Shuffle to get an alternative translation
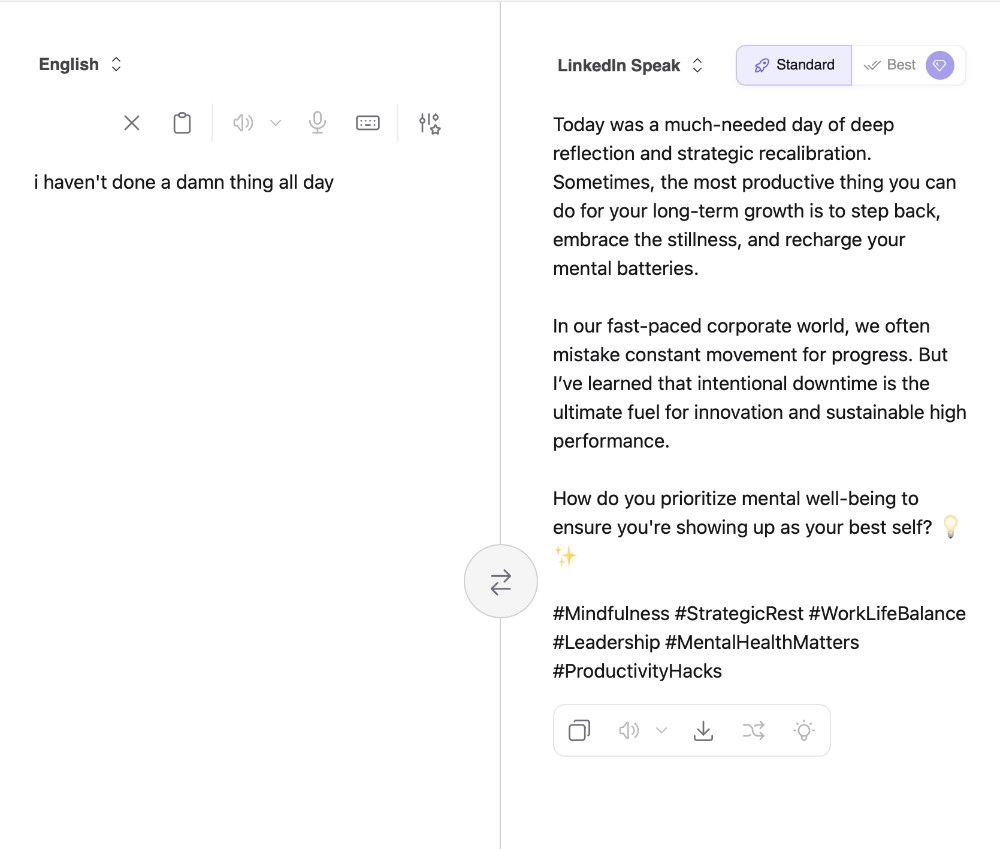This screenshot has height=849, width=1000. pyautogui.click(x=753, y=730)
